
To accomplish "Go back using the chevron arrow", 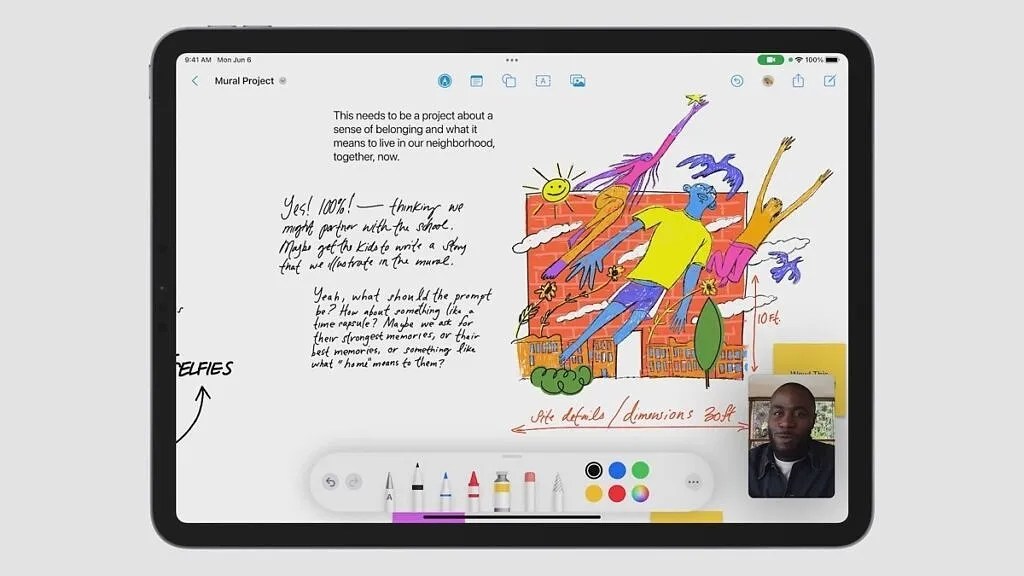I will click(x=196, y=80).
